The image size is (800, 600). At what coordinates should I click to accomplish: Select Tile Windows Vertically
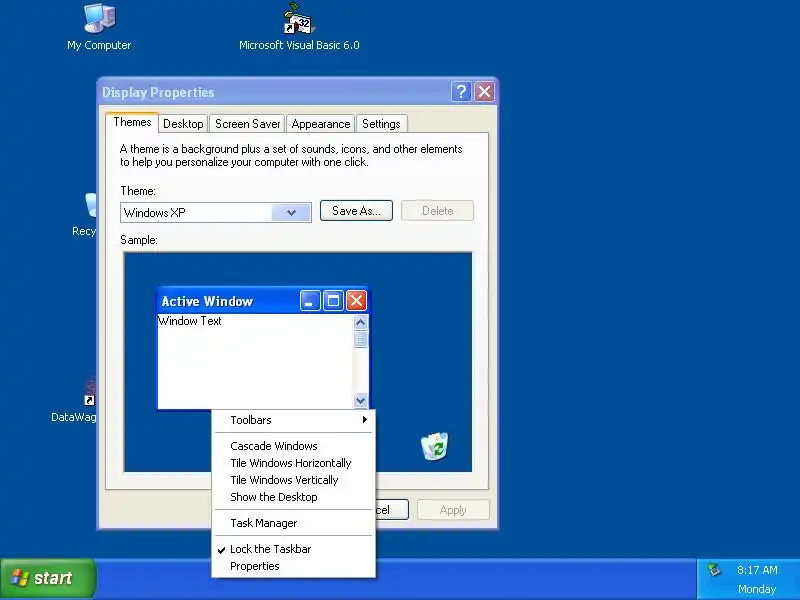(x=293, y=480)
